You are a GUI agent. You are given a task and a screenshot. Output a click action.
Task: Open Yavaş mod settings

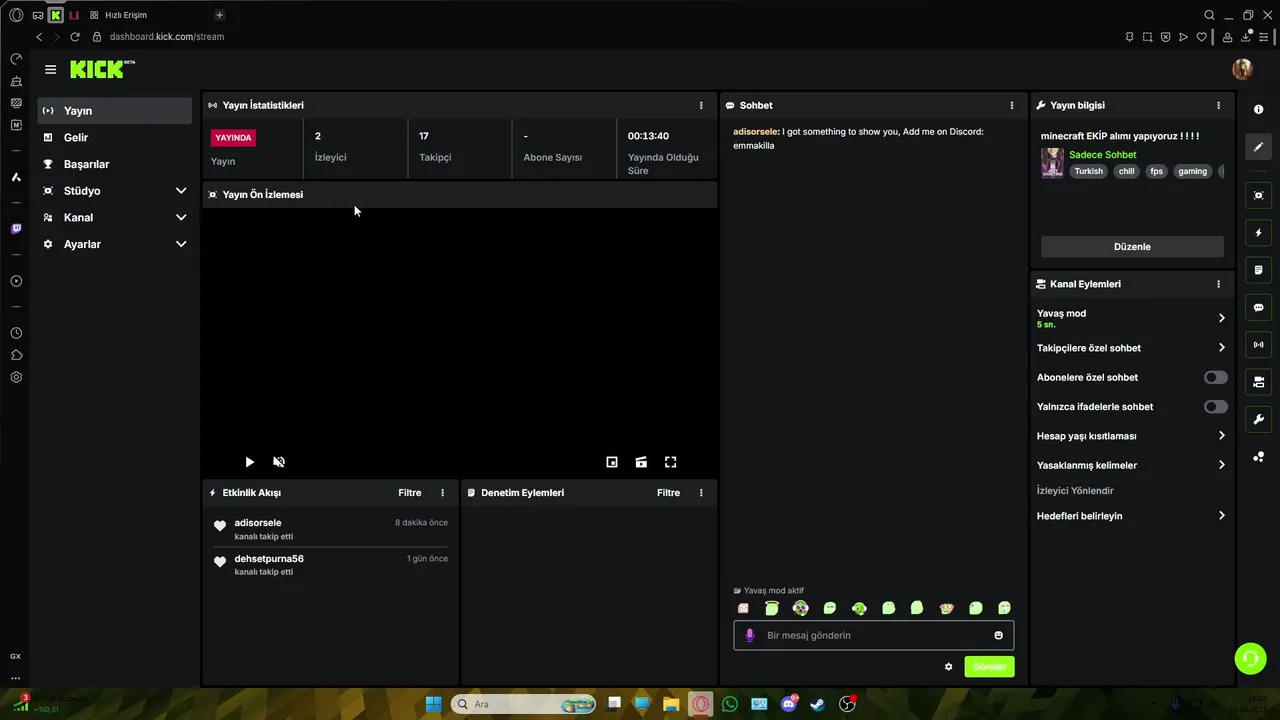pos(1131,318)
